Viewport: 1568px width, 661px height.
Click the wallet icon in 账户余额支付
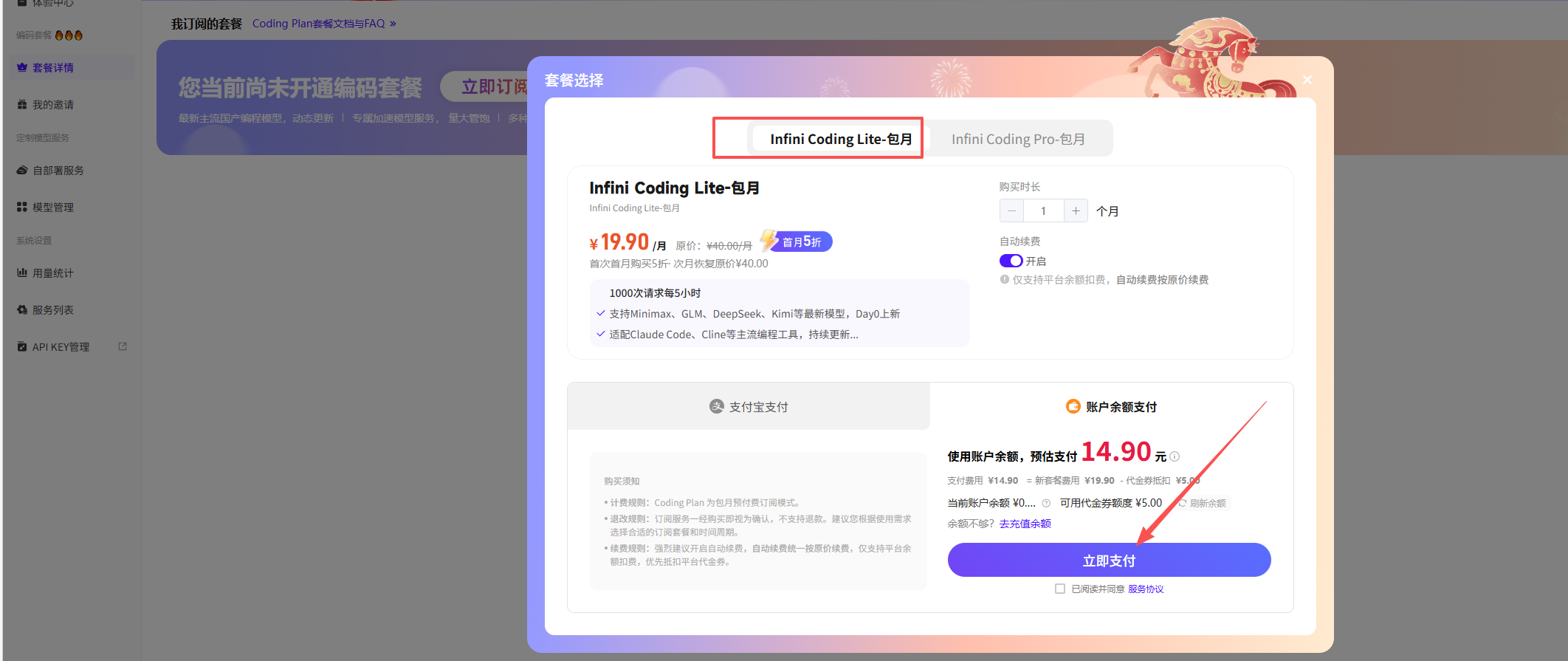pyautogui.click(x=1073, y=406)
